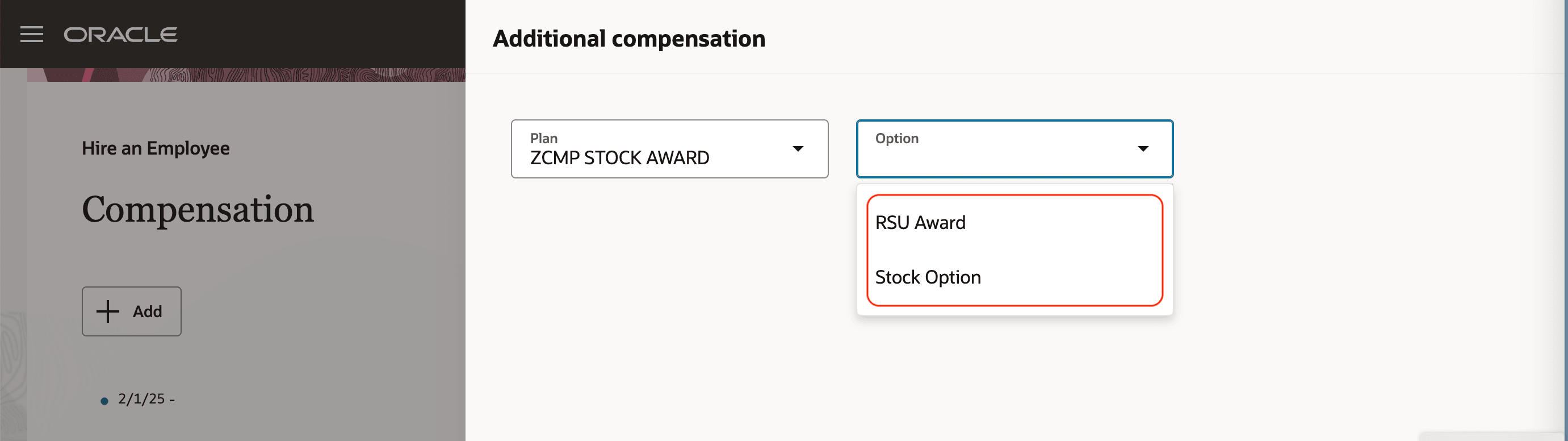
Task: Click the blue bullet beside 2/1/25
Action: 104,401
